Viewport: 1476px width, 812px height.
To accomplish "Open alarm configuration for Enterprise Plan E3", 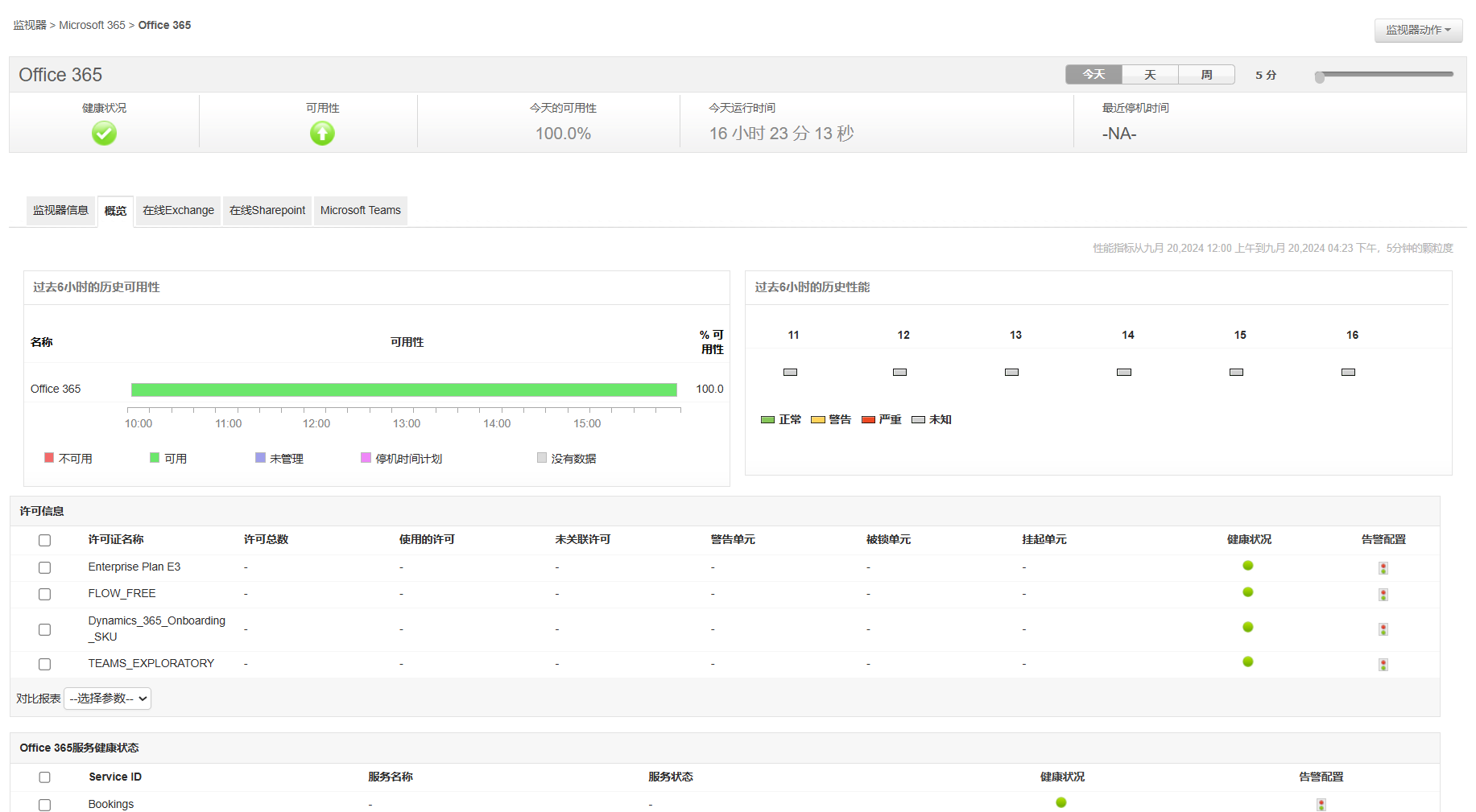I will coord(1383,568).
